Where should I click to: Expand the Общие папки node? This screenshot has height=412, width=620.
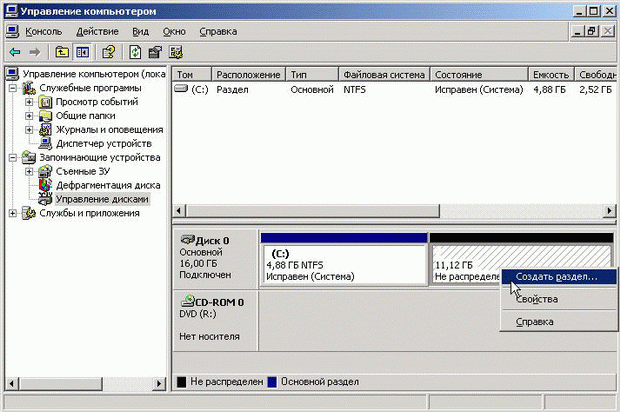point(29,116)
